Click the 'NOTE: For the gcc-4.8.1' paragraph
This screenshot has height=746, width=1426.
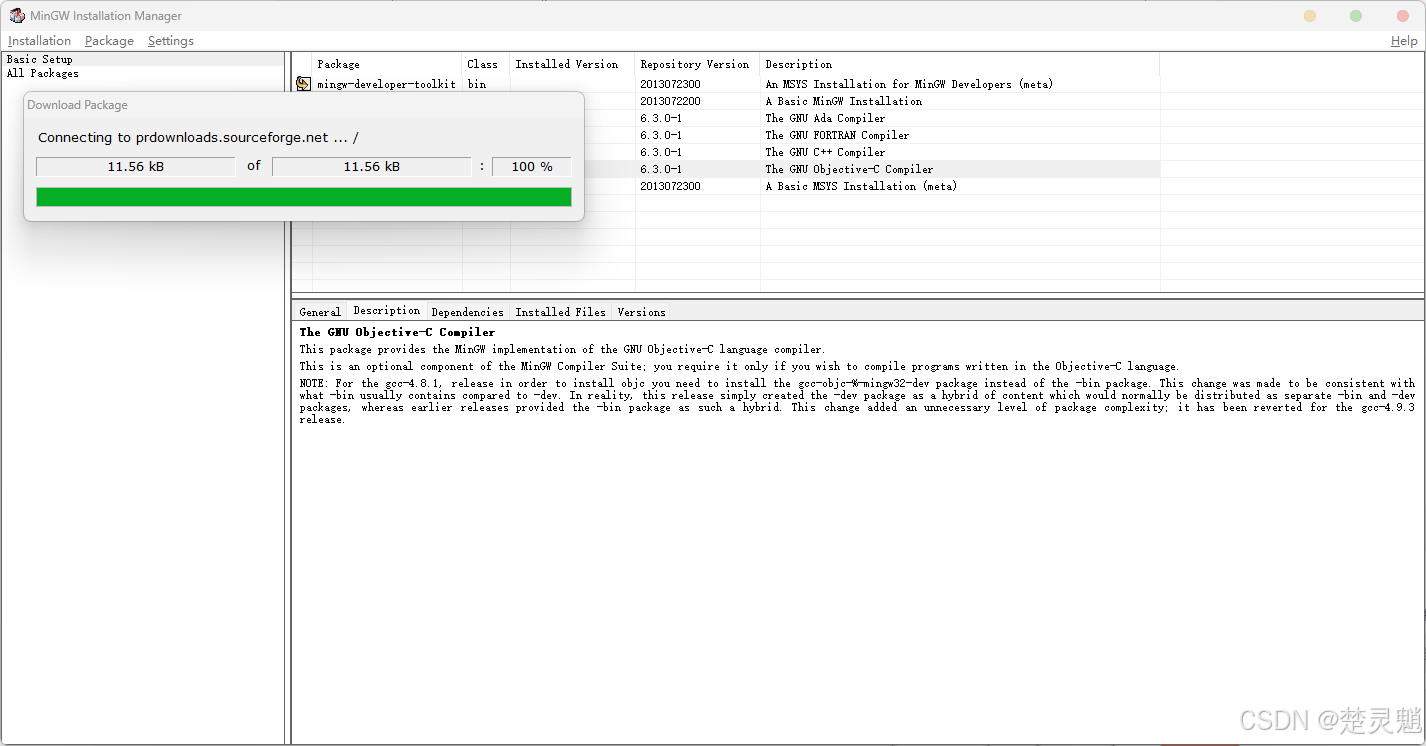click(x=857, y=401)
